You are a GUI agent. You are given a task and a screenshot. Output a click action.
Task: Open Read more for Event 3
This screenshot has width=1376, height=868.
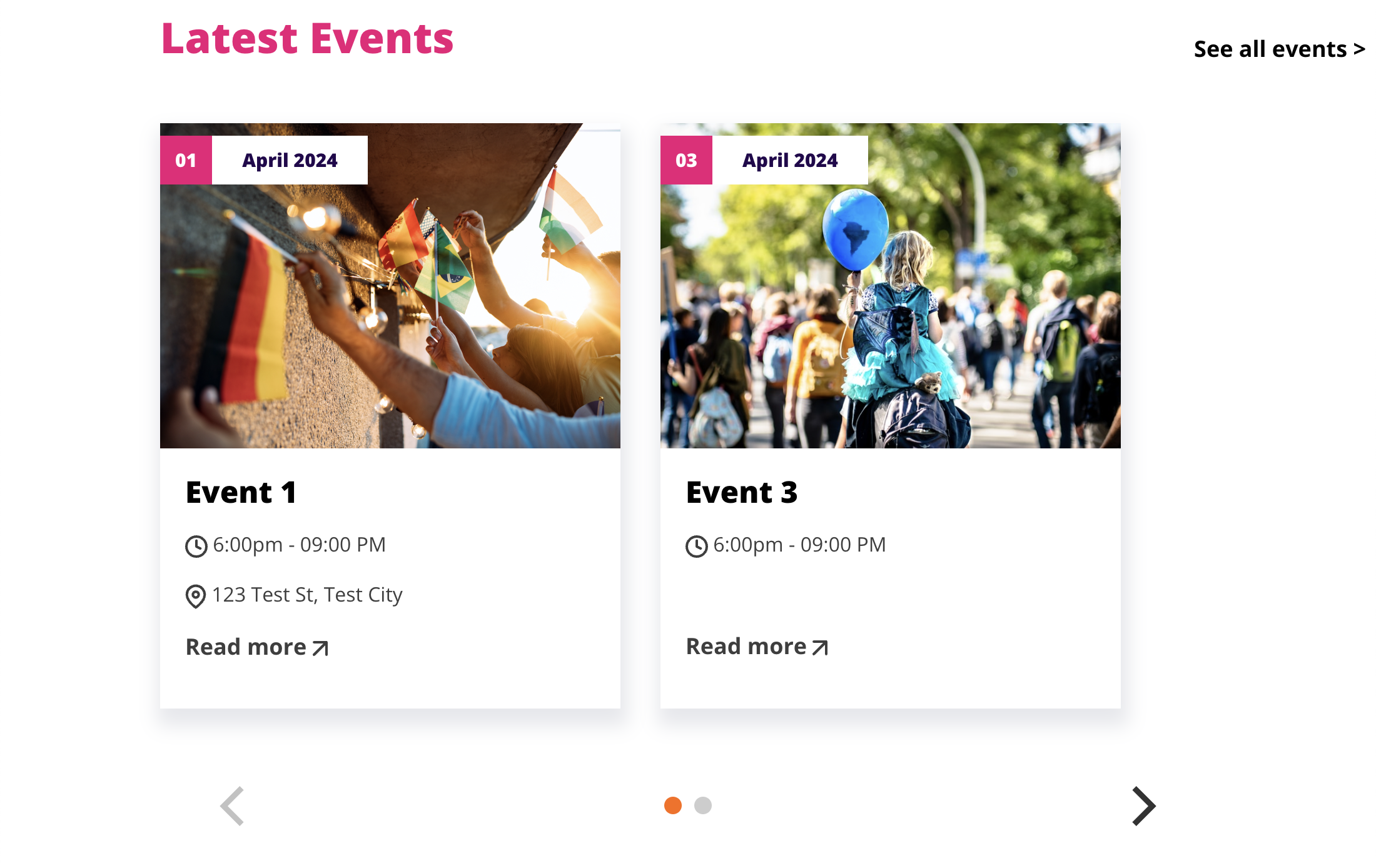746,647
